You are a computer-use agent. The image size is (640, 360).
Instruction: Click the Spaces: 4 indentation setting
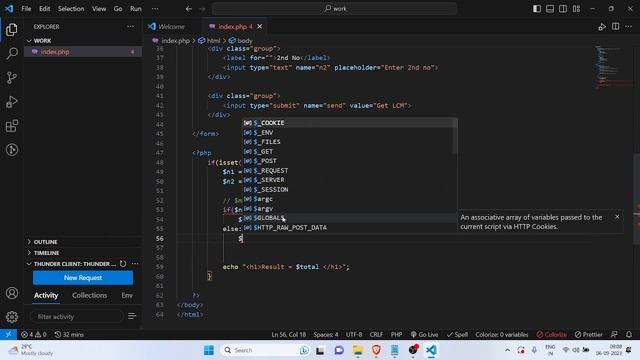click(326, 334)
